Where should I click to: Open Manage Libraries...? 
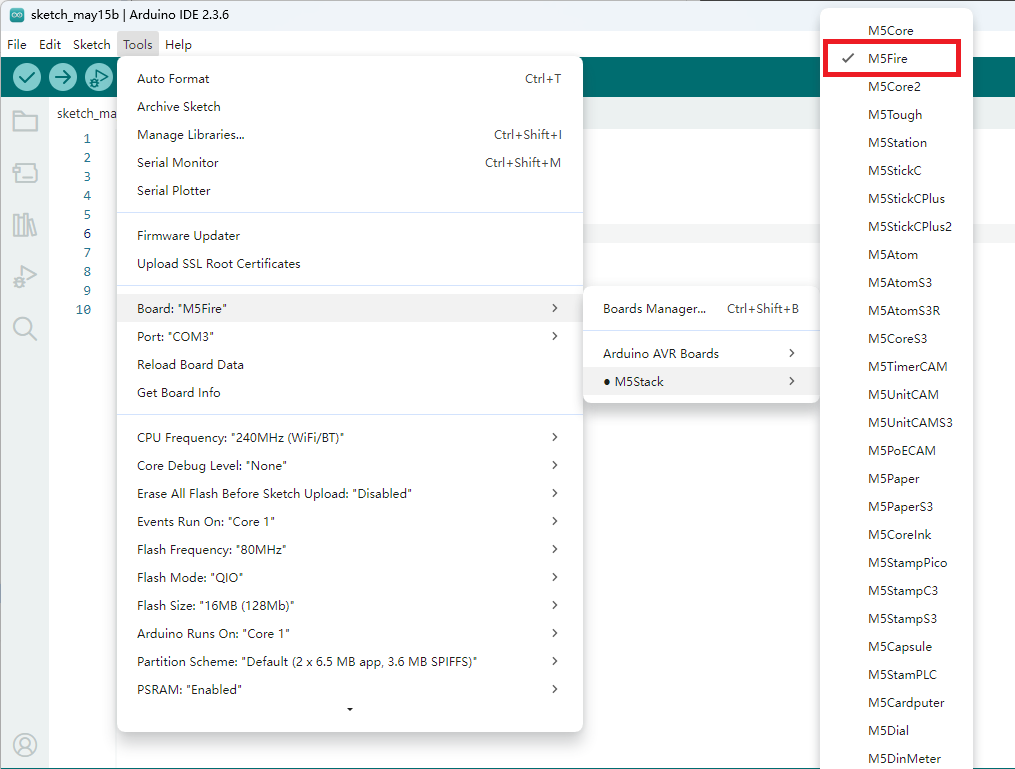click(350, 135)
